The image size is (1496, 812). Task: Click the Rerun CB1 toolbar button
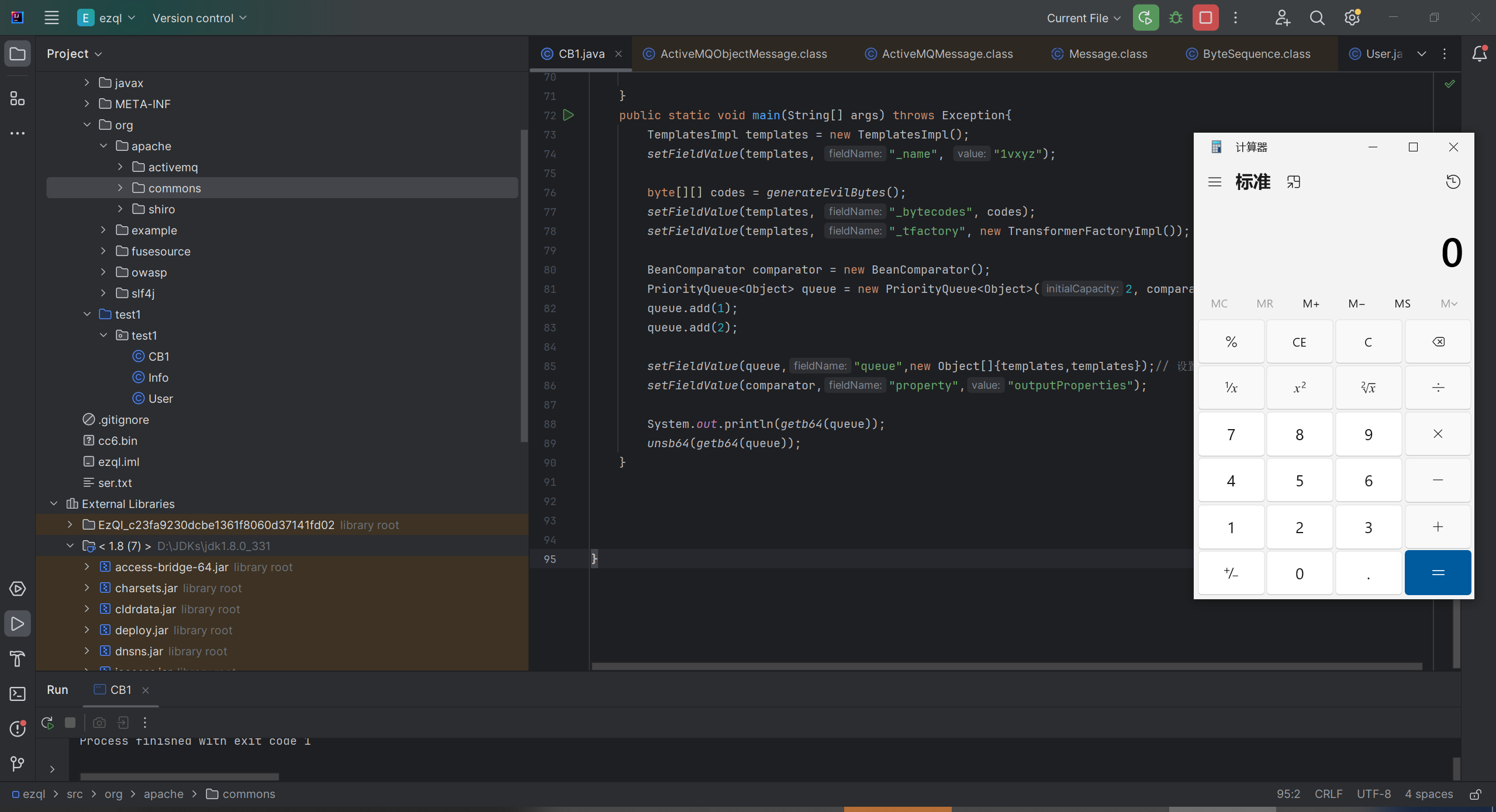tap(1145, 18)
